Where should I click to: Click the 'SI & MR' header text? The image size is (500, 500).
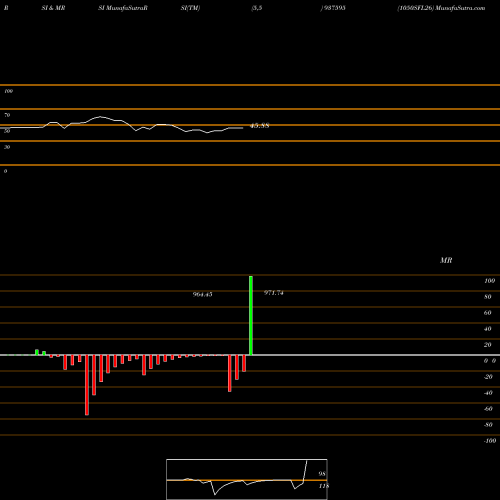pos(53,8)
